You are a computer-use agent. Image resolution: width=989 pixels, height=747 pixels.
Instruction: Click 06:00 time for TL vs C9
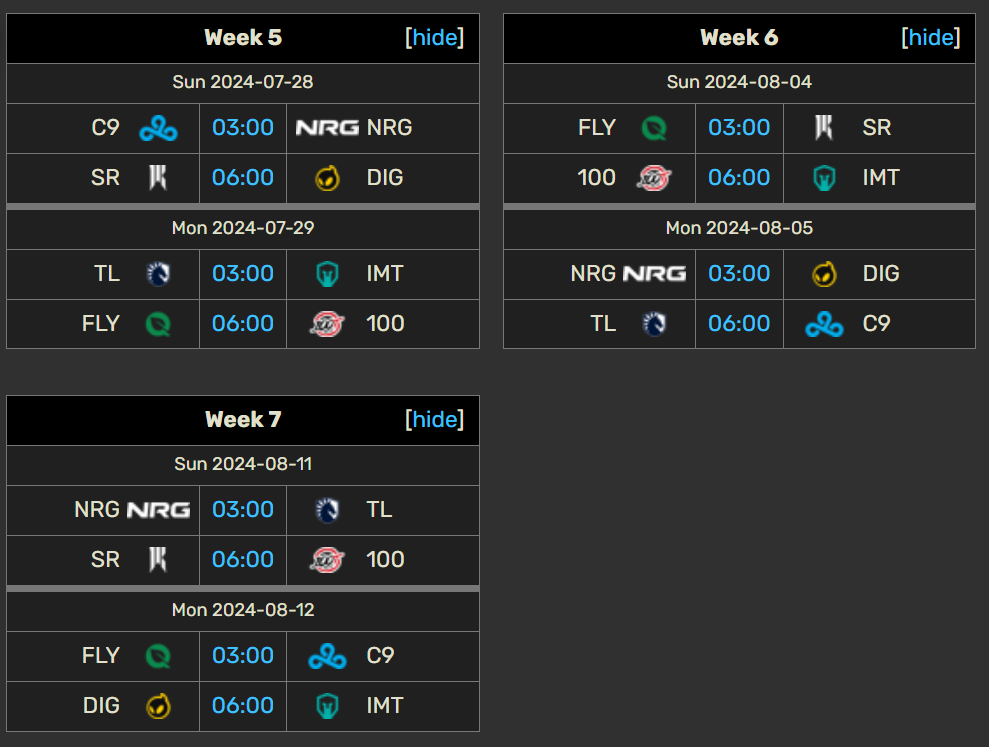coord(739,324)
